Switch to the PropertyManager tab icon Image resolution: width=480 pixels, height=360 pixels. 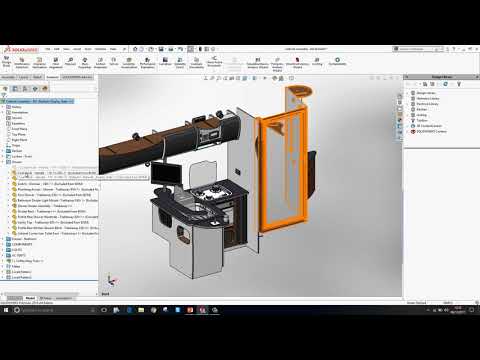tap(15, 88)
